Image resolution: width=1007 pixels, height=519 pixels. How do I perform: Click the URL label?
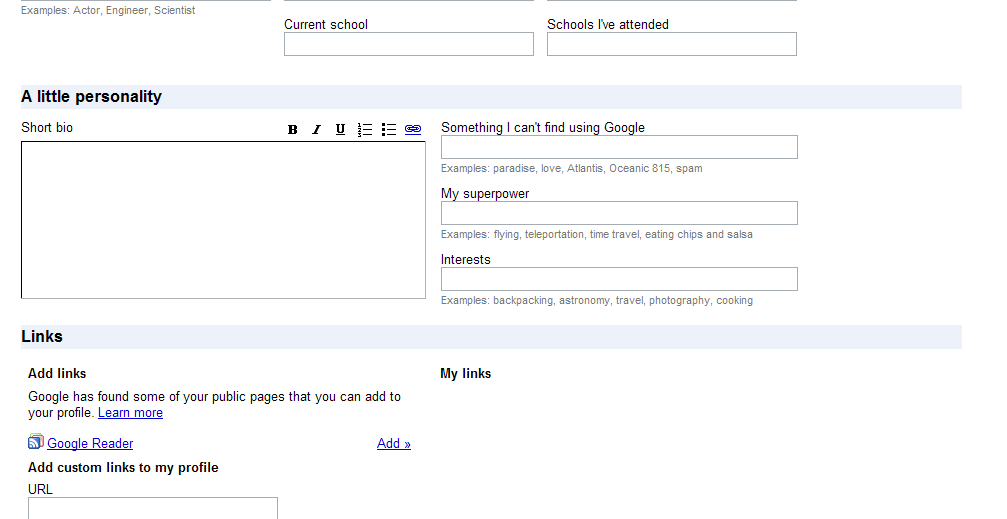pos(40,489)
